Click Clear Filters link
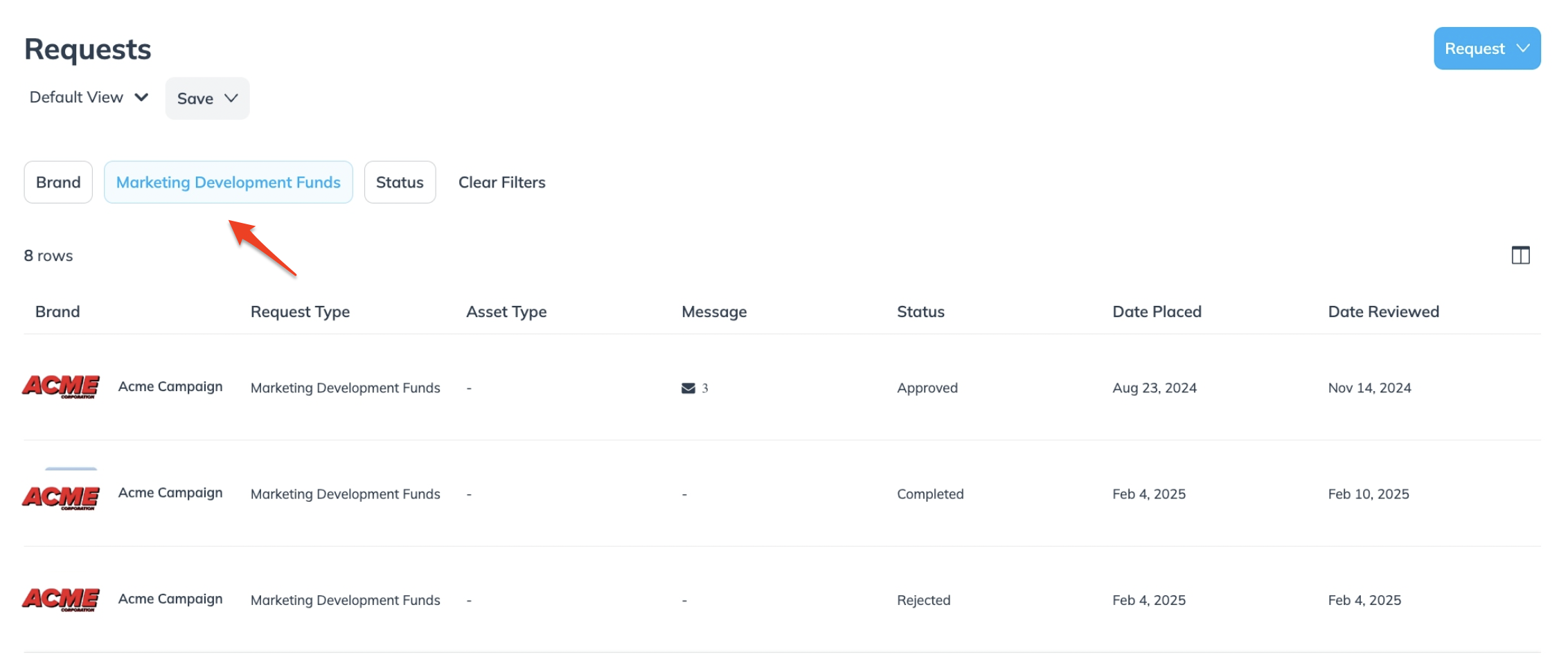Viewport: 1568px width, 670px height. (x=501, y=182)
